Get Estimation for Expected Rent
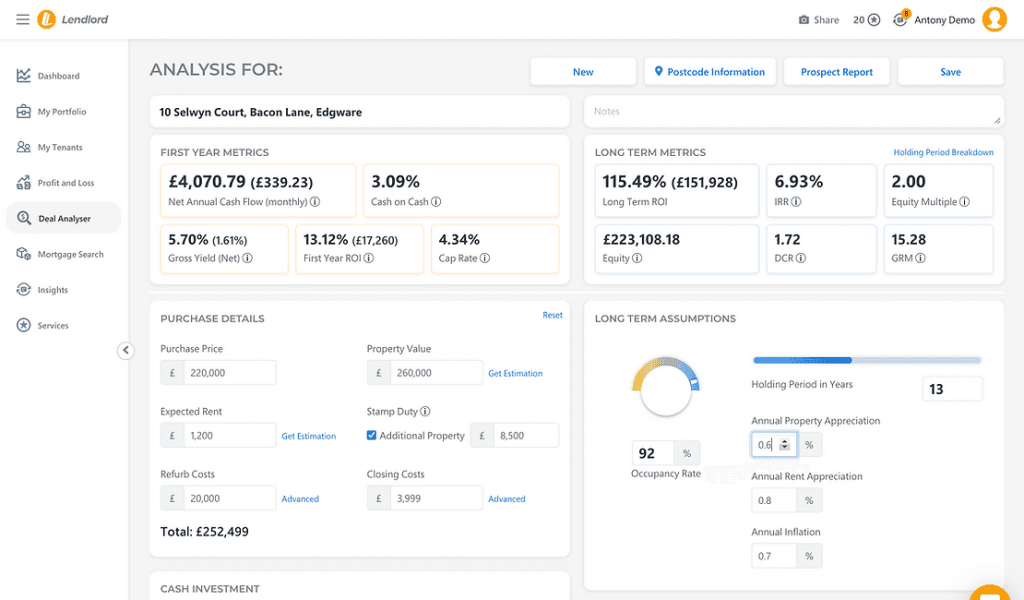The image size is (1024, 600). (308, 436)
